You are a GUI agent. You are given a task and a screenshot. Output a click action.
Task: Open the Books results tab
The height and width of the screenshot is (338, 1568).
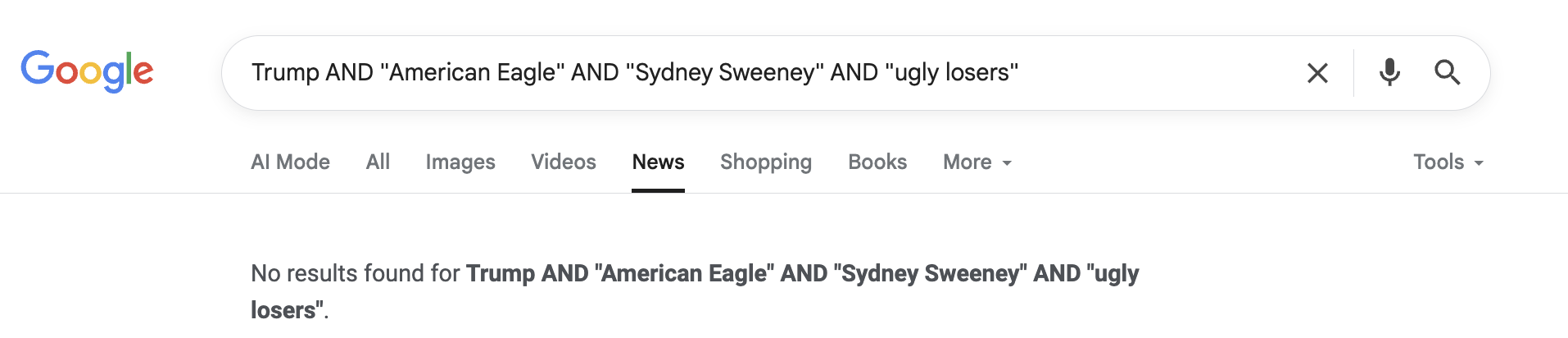tap(877, 162)
